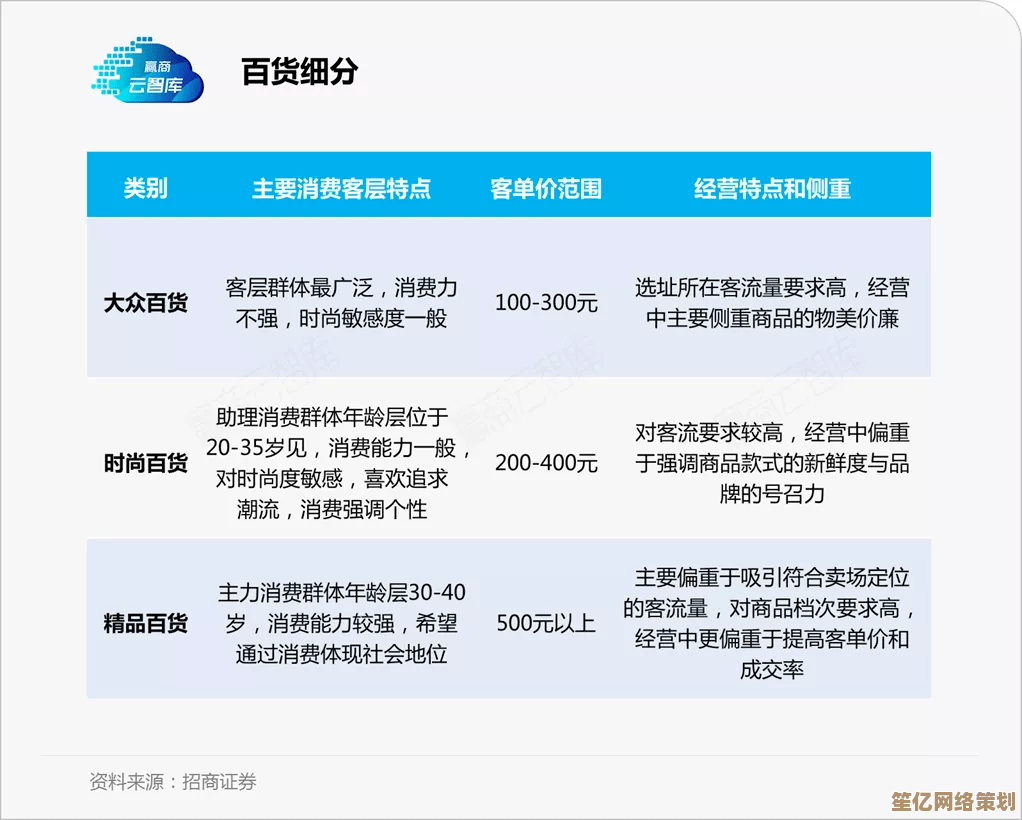
Task: Click the text 主力消费群体年龄层30-40岁
Action: [x=342, y=608]
